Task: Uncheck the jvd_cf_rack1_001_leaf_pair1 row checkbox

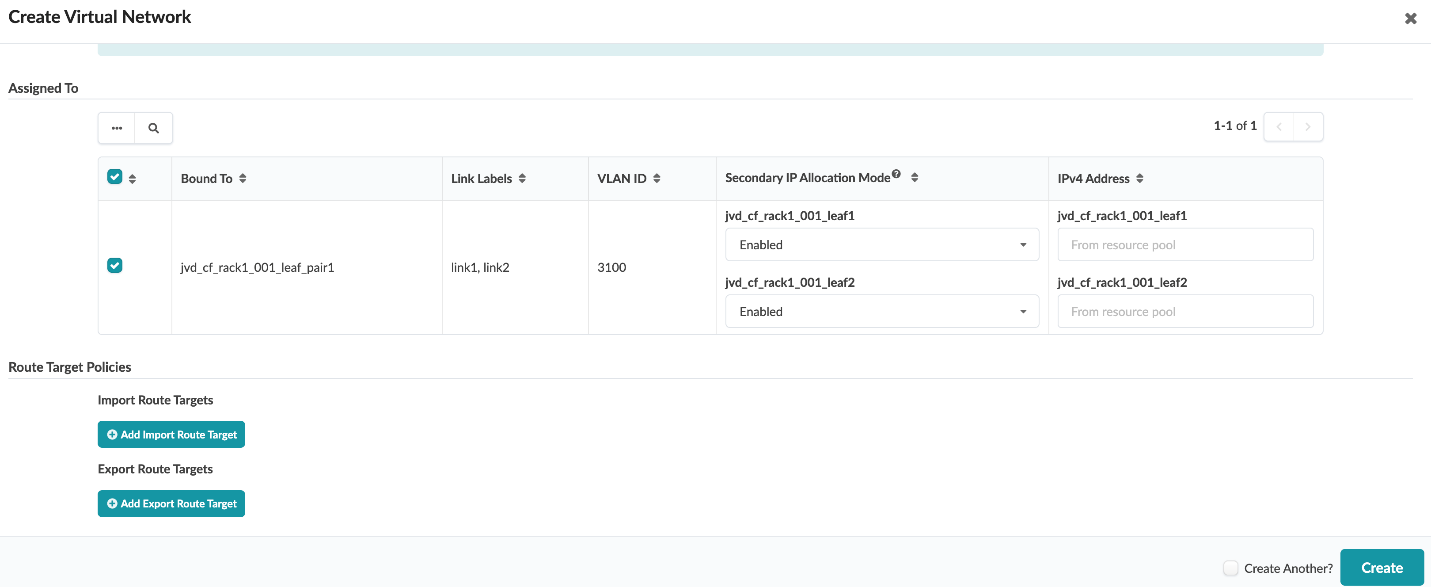Action: [x=114, y=266]
